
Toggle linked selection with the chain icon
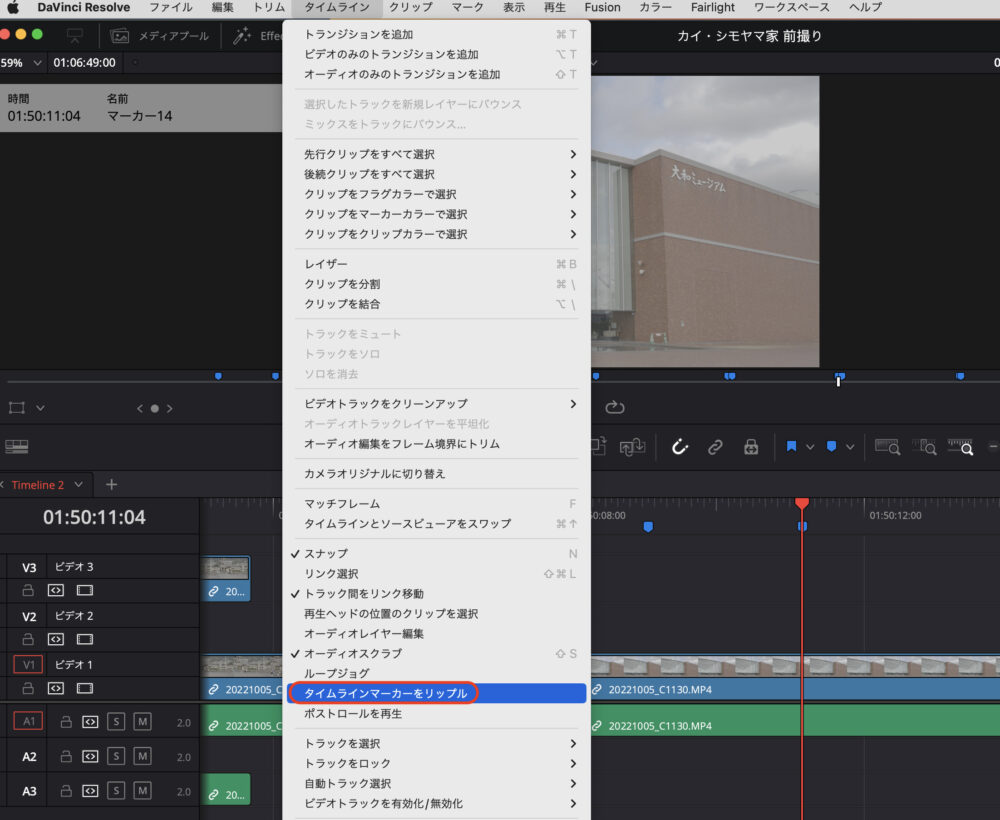714,447
